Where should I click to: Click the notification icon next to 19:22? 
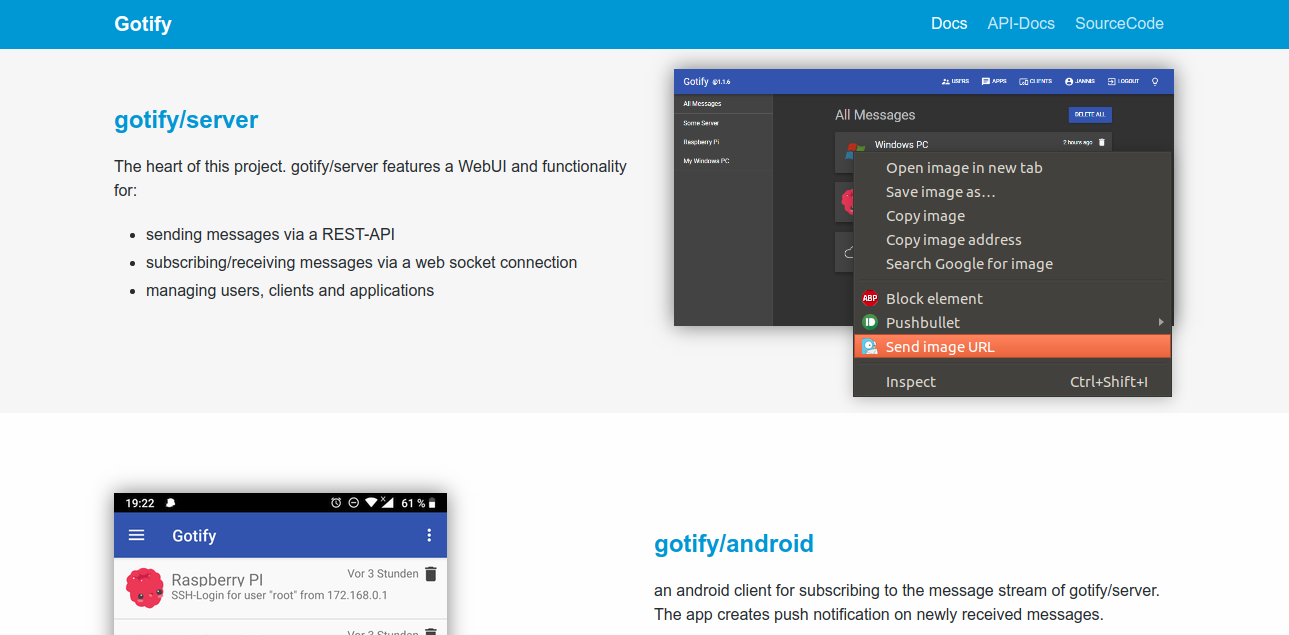[171, 503]
